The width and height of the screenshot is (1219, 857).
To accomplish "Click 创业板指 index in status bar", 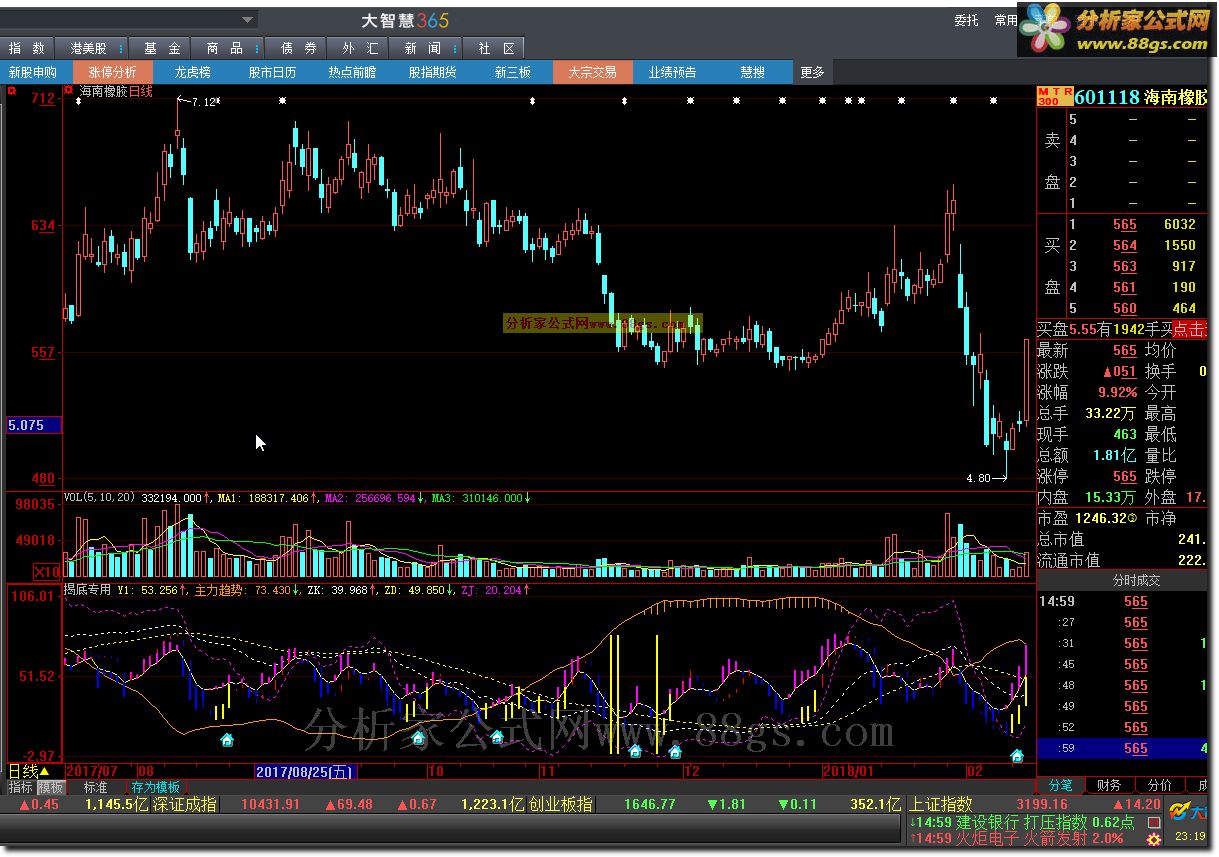I will (560, 804).
